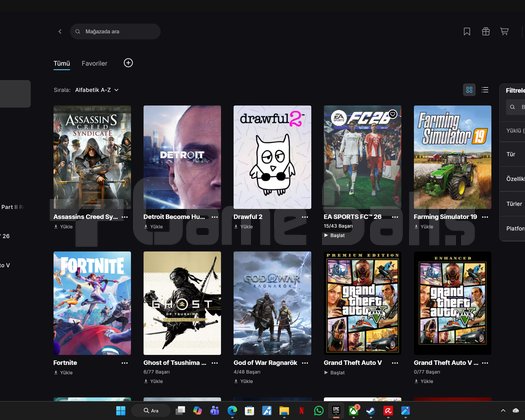This screenshot has width=525, height=420.
Task: Click Yükle under Farming Simulator 19
Action: click(424, 227)
